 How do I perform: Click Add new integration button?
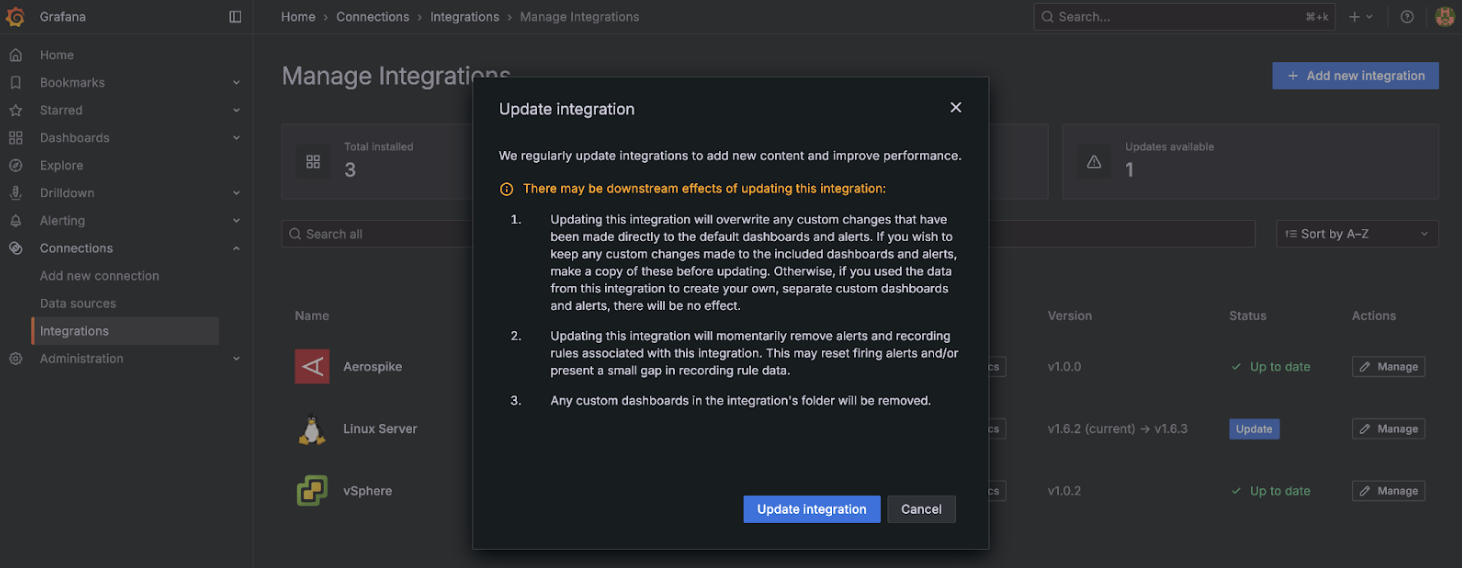click(x=1355, y=76)
